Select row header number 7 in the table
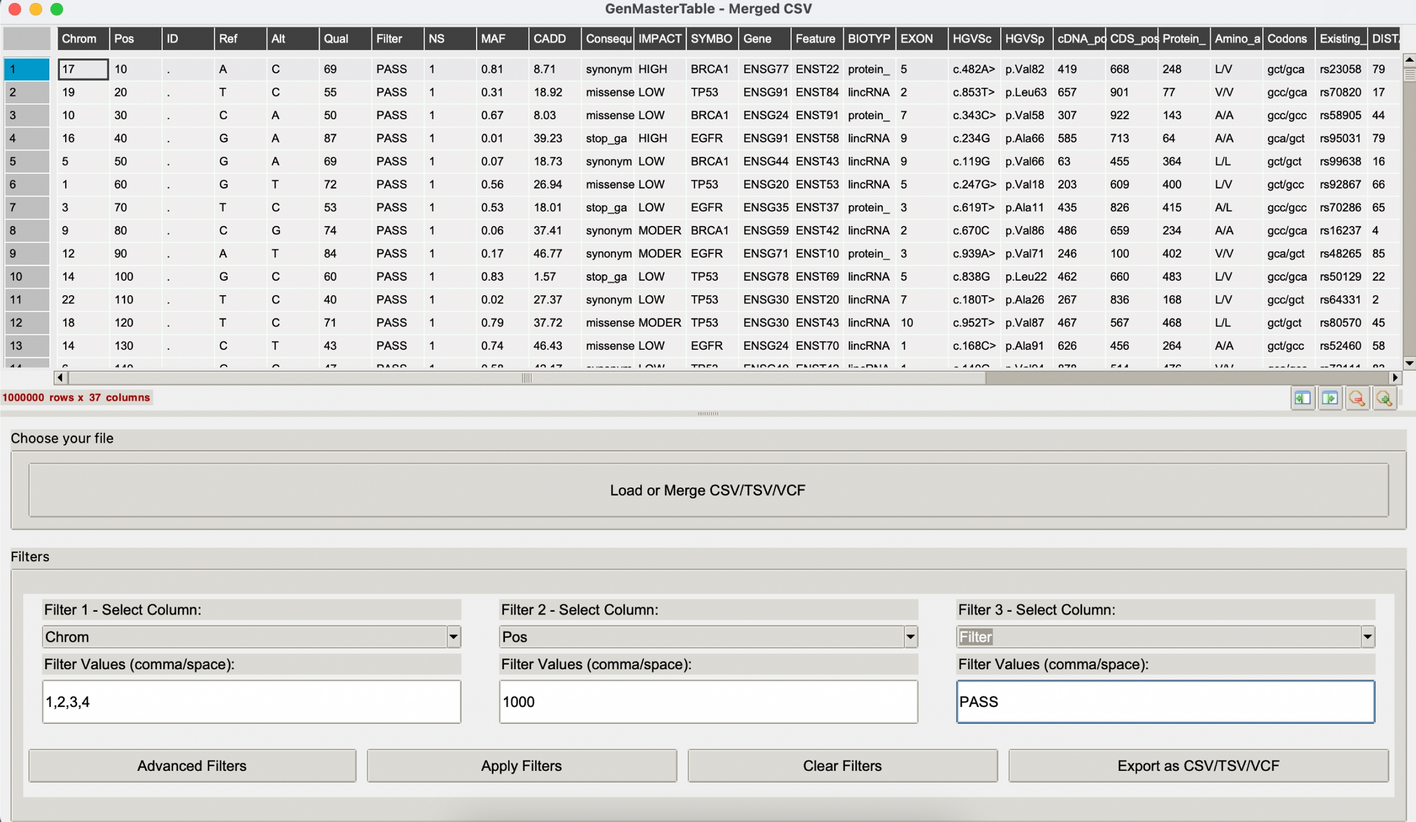The image size is (1416, 822). tap(26, 207)
